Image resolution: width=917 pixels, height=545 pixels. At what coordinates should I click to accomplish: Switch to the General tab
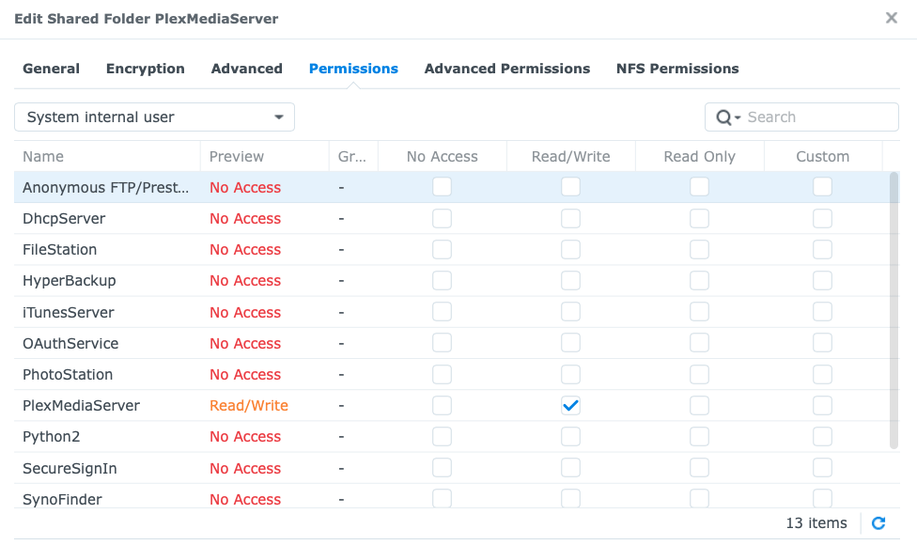pyautogui.click(x=51, y=69)
